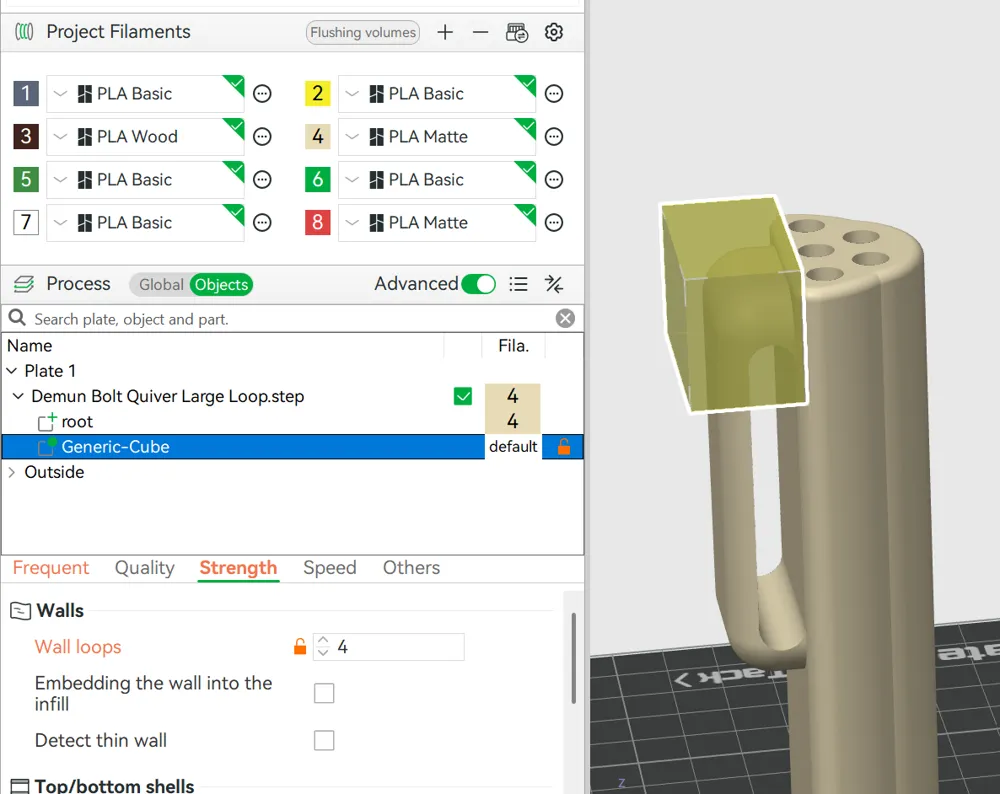Viewport: 1000px width, 794px height.
Task: Remove a filament using the minus icon
Action: [x=480, y=32]
